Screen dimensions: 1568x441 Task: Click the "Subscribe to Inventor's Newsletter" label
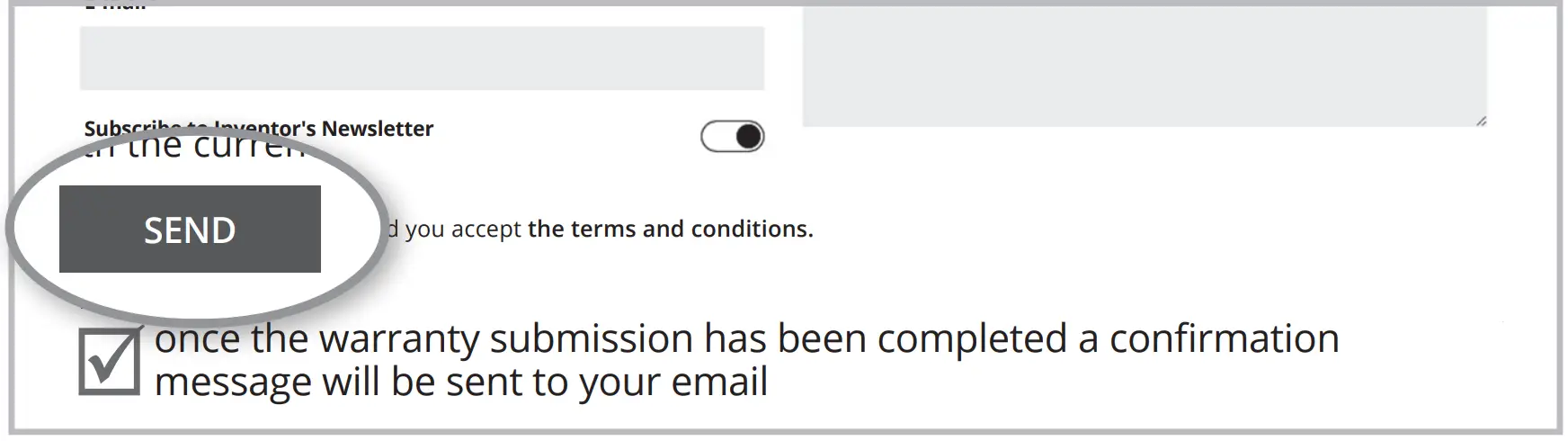[x=258, y=129]
